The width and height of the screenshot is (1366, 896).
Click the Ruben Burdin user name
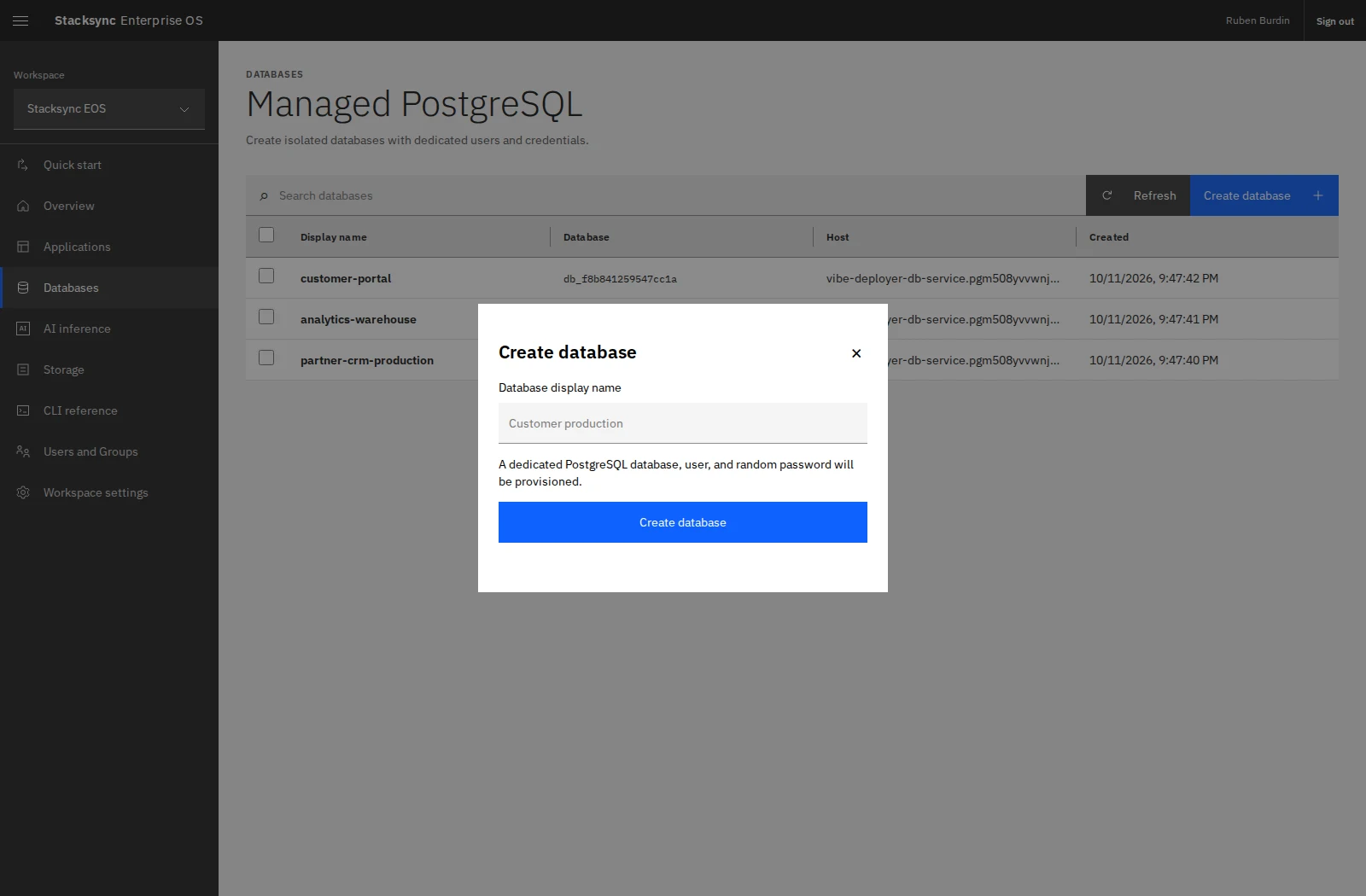pos(1258,20)
